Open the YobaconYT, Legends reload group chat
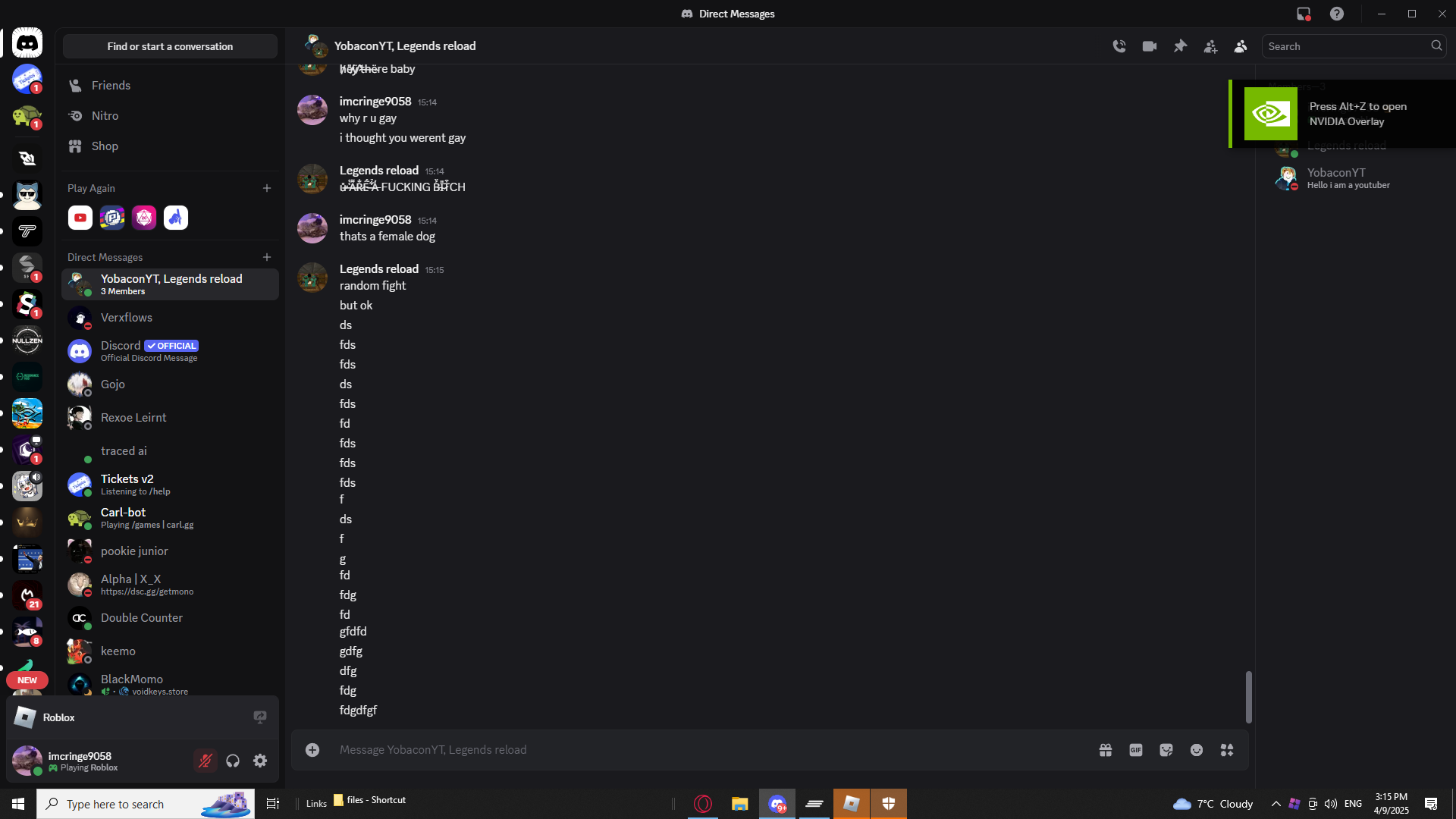The width and height of the screenshot is (1456, 819). (x=170, y=284)
